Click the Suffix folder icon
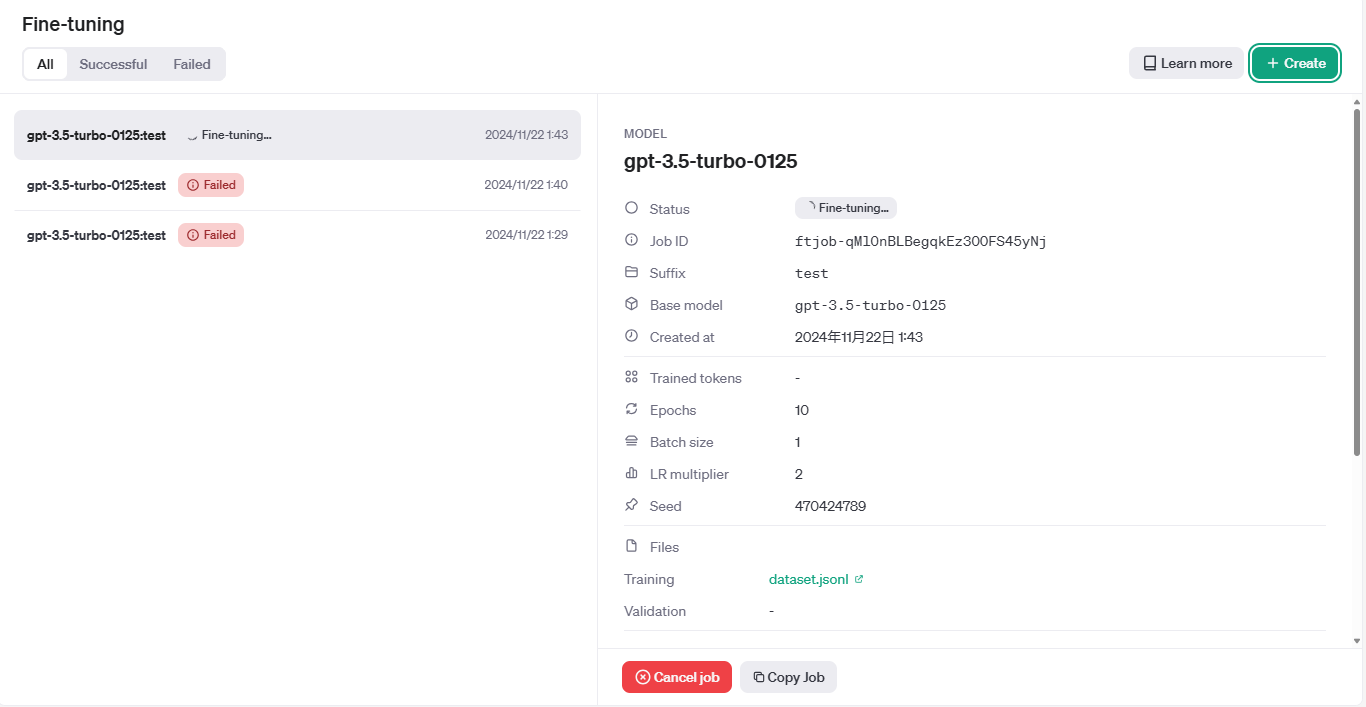Viewport: 1366px width, 707px height. point(631,272)
